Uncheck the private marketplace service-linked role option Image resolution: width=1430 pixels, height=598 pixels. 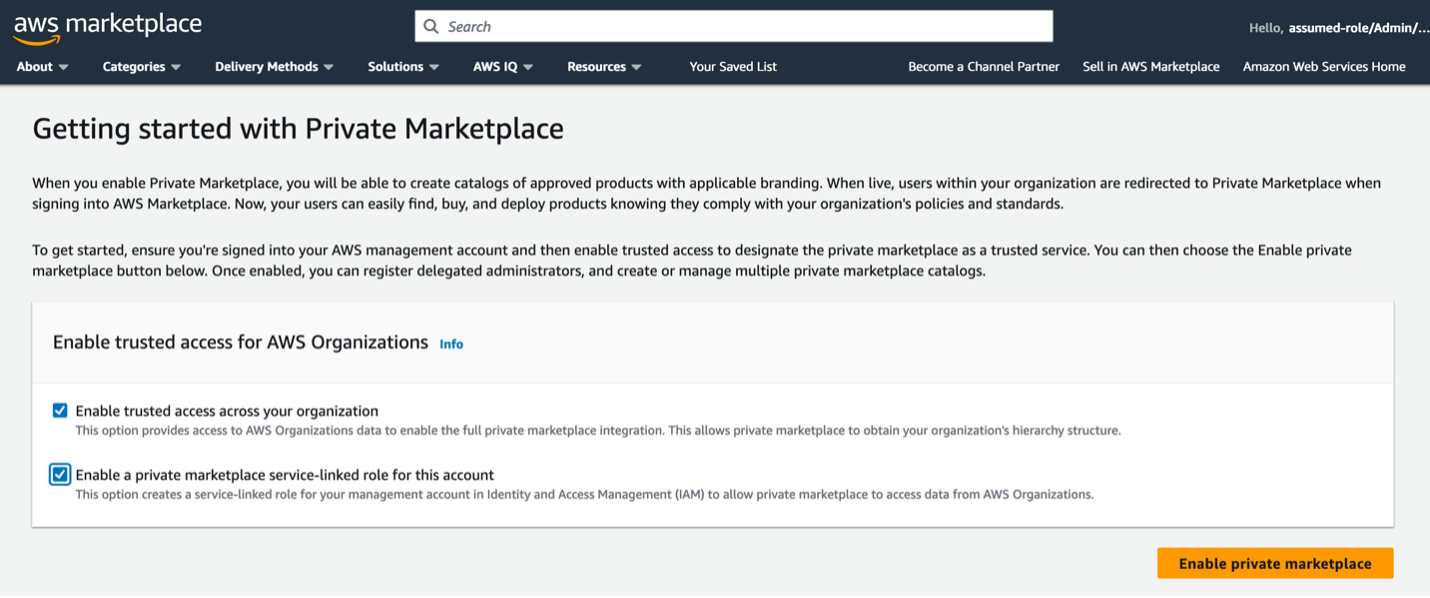pos(60,474)
